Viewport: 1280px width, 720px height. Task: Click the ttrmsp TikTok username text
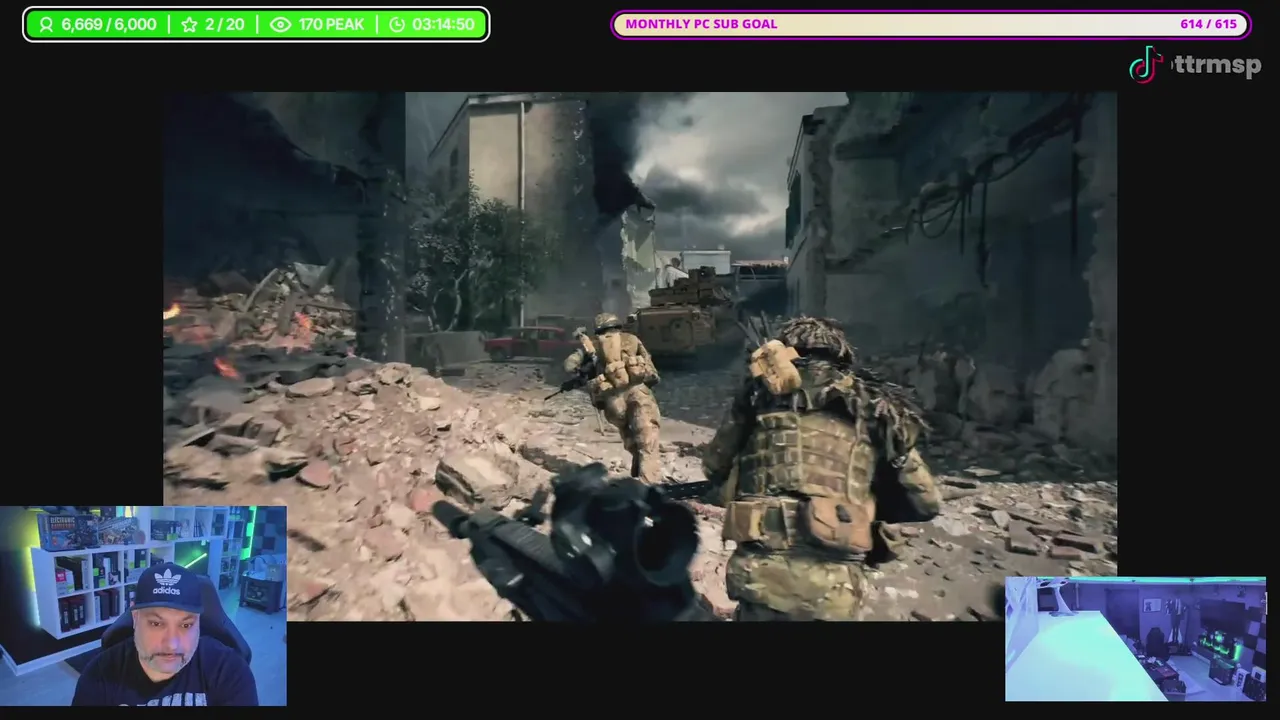pos(1217,66)
